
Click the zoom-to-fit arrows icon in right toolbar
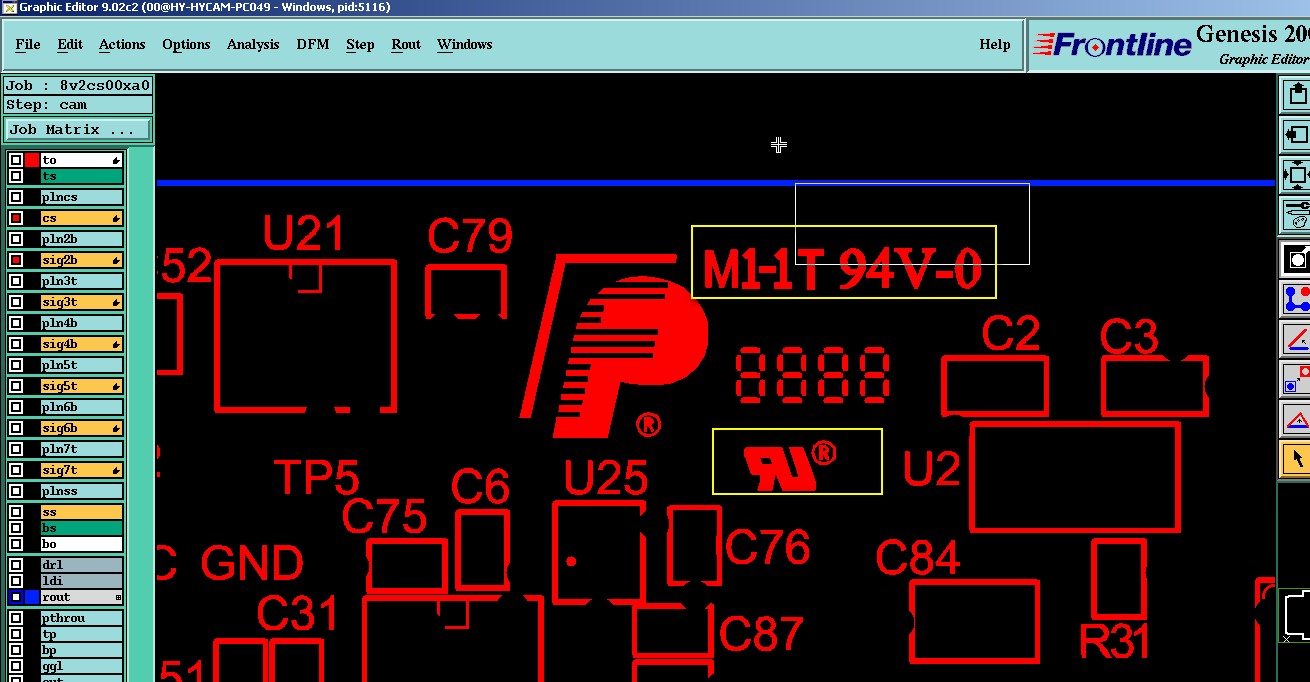click(x=1297, y=174)
